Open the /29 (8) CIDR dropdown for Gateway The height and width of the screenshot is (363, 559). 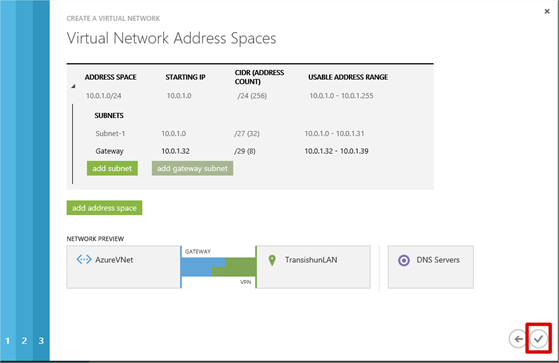point(245,151)
